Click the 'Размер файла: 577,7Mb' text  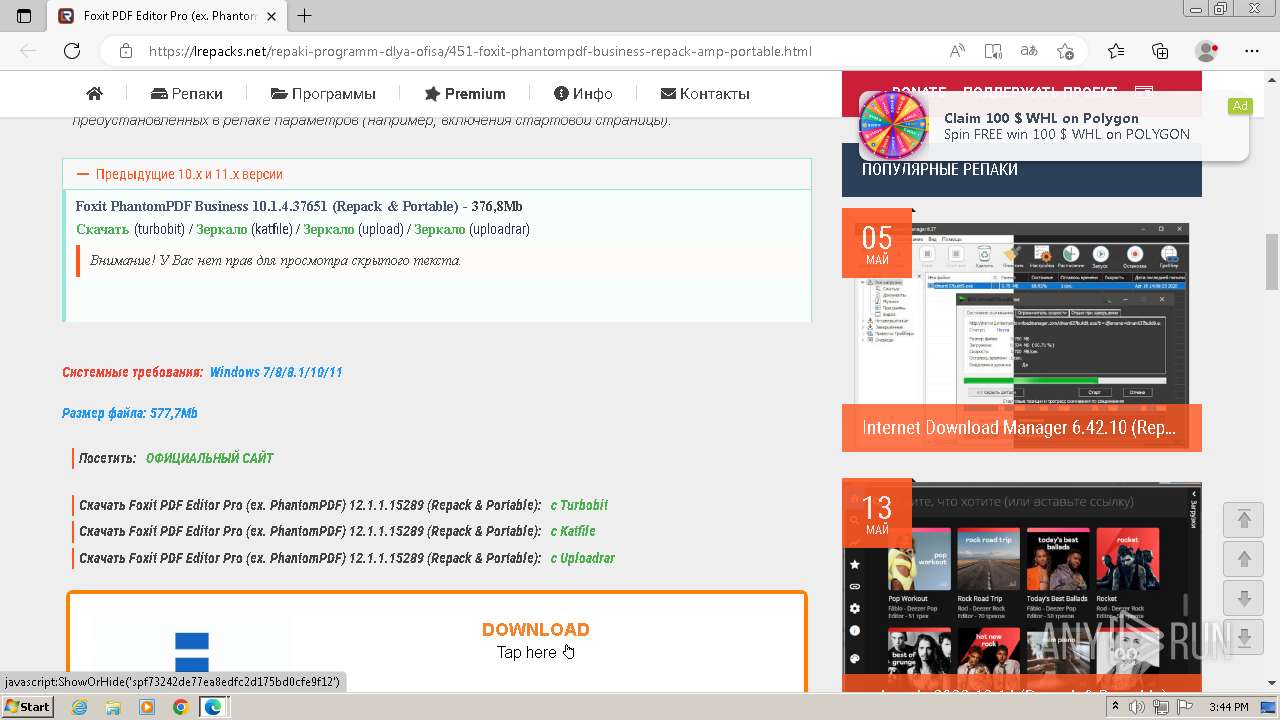coord(130,413)
